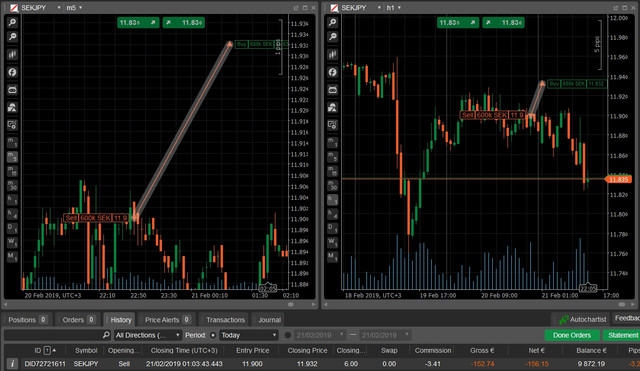Open SEKJPY symbol dropdown in left chart
This screenshot has height=371, width=640.
tap(59, 8)
